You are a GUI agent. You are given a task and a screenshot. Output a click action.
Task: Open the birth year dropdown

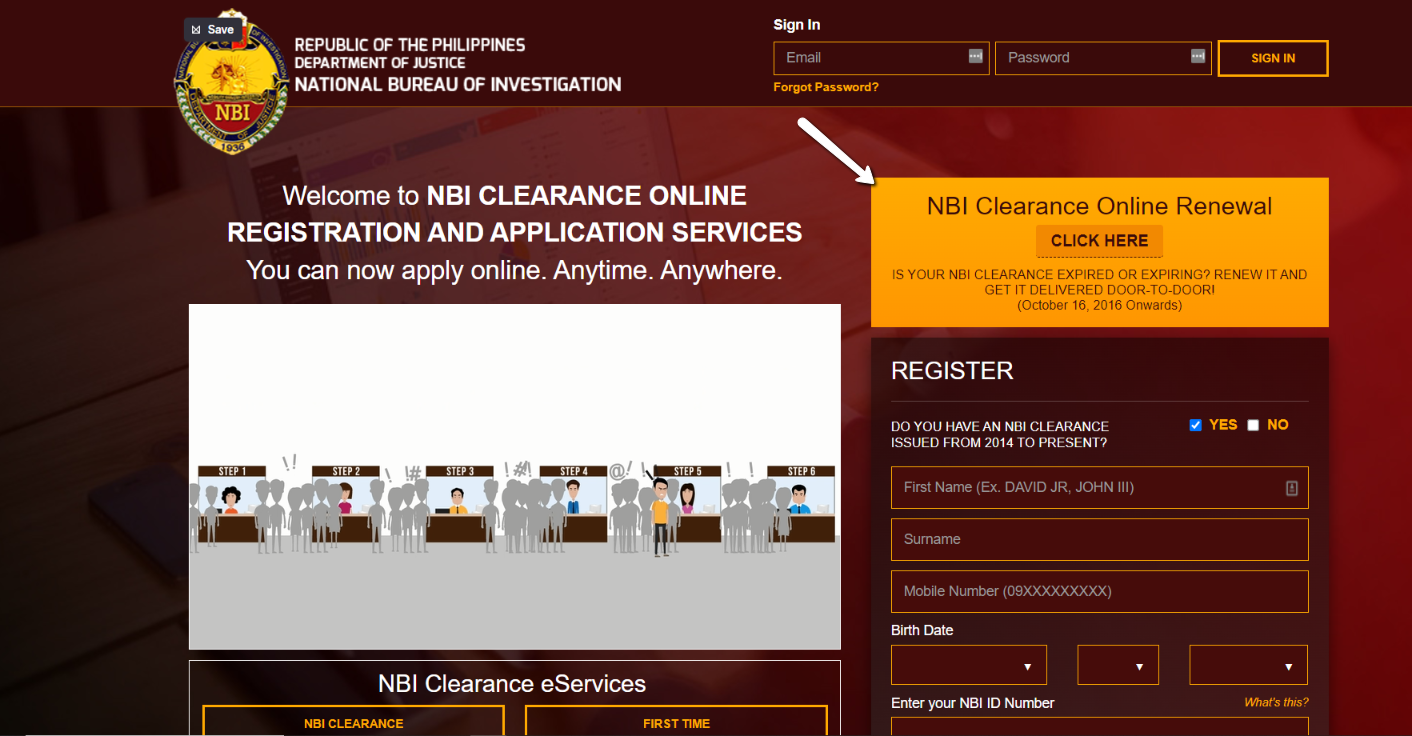[x=1247, y=664]
